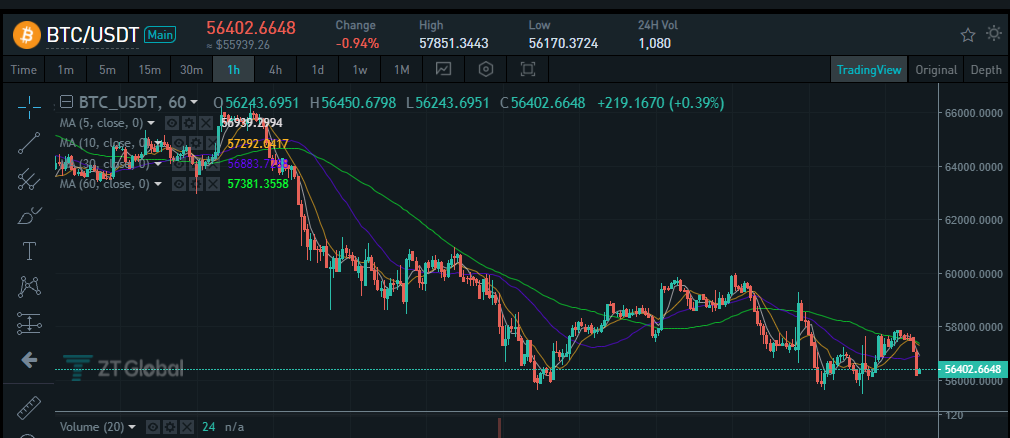
Task: Expand the MA (5, close, 0) dropdown arrow
Action: coord(151,123)
